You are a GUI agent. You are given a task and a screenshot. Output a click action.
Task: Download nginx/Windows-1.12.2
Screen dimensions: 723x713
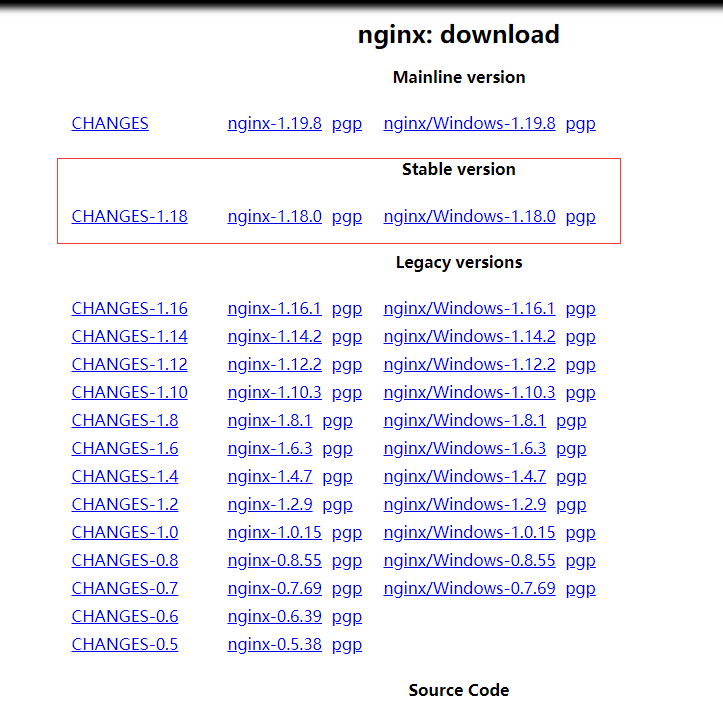[469, 364]
